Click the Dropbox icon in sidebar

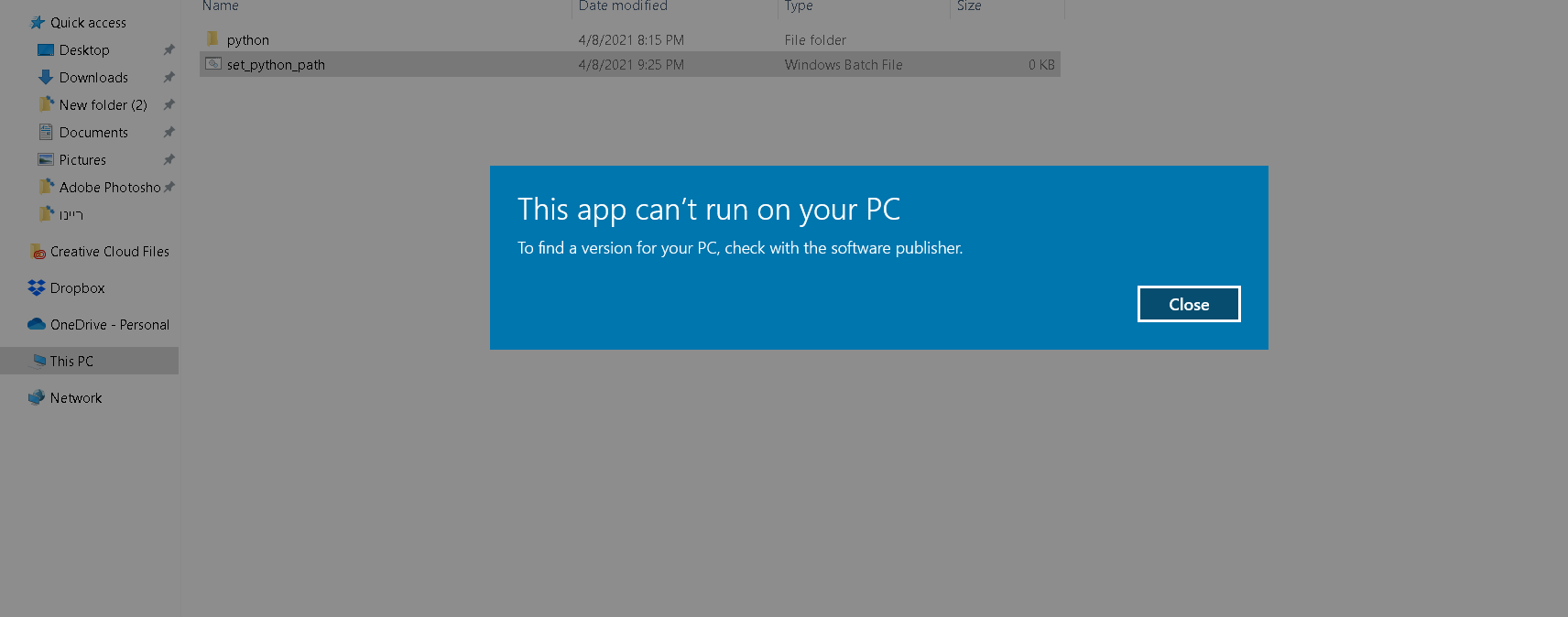37,288
